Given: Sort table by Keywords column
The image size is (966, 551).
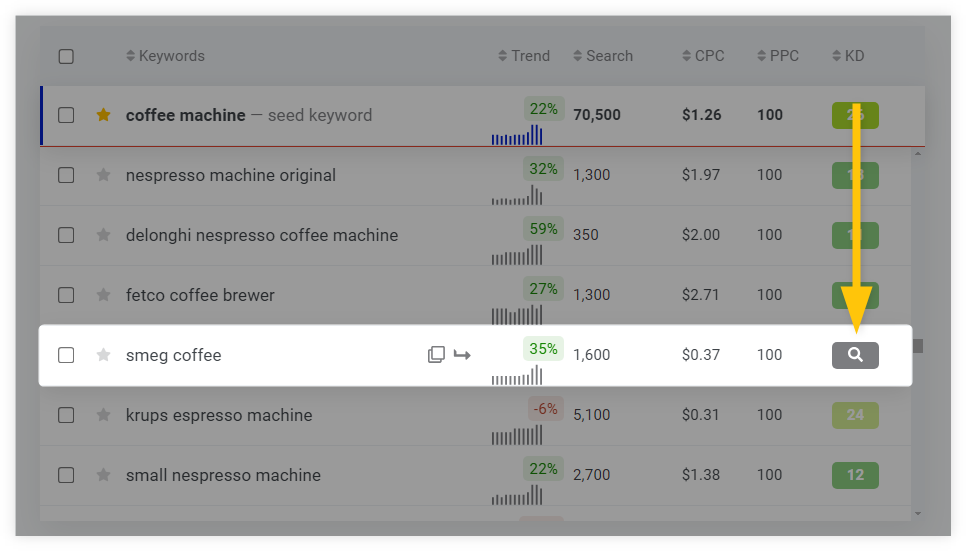Looking at the screenshot, I should click(x=165, y=55).
